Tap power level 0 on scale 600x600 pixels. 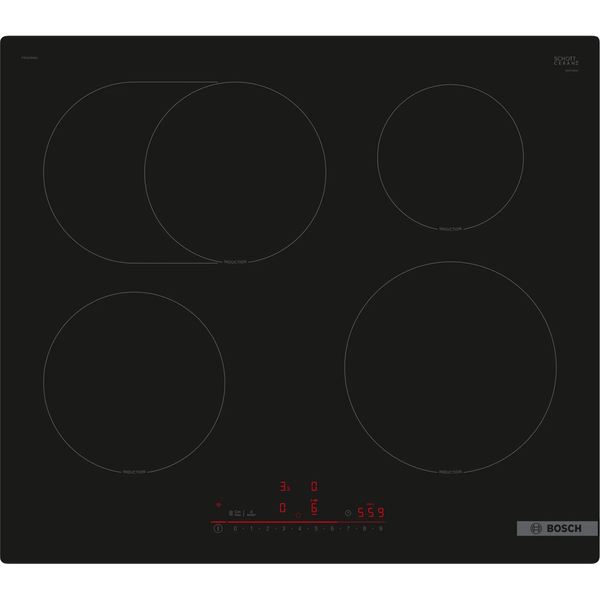tap(236, 529)
